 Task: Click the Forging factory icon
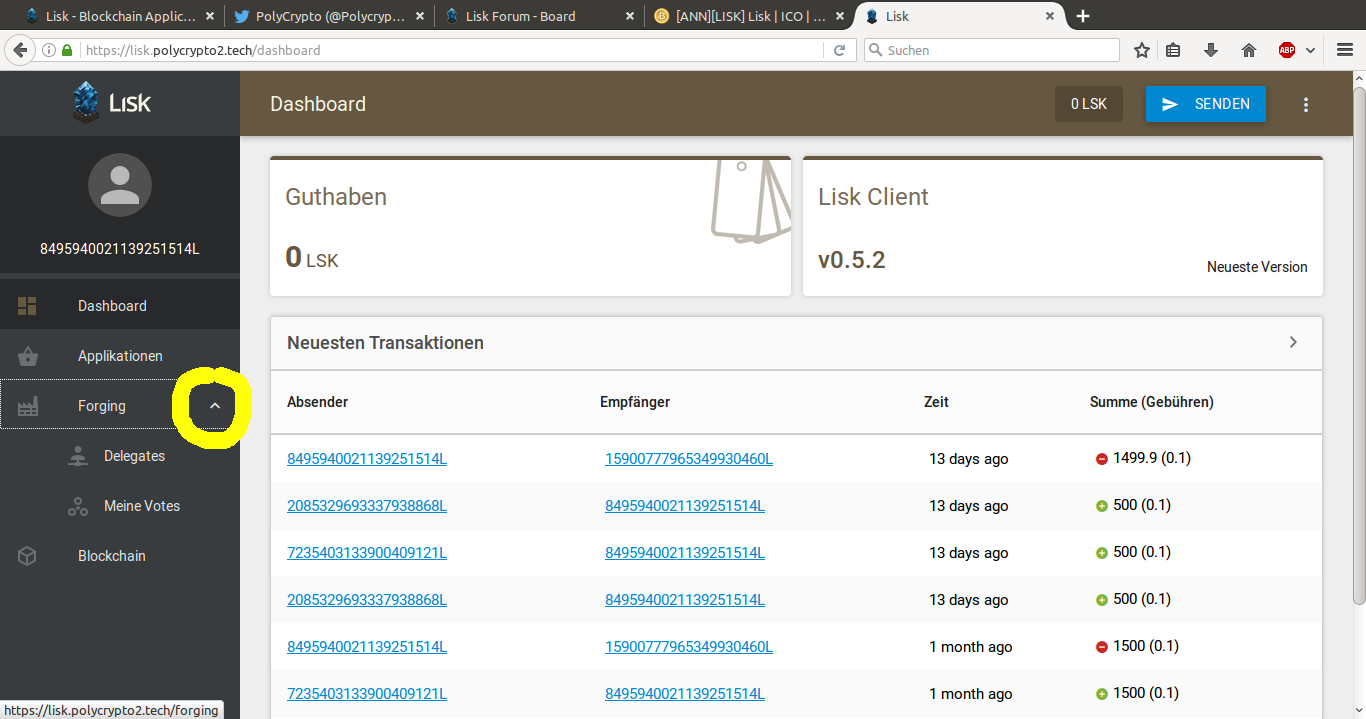[27, 406]
